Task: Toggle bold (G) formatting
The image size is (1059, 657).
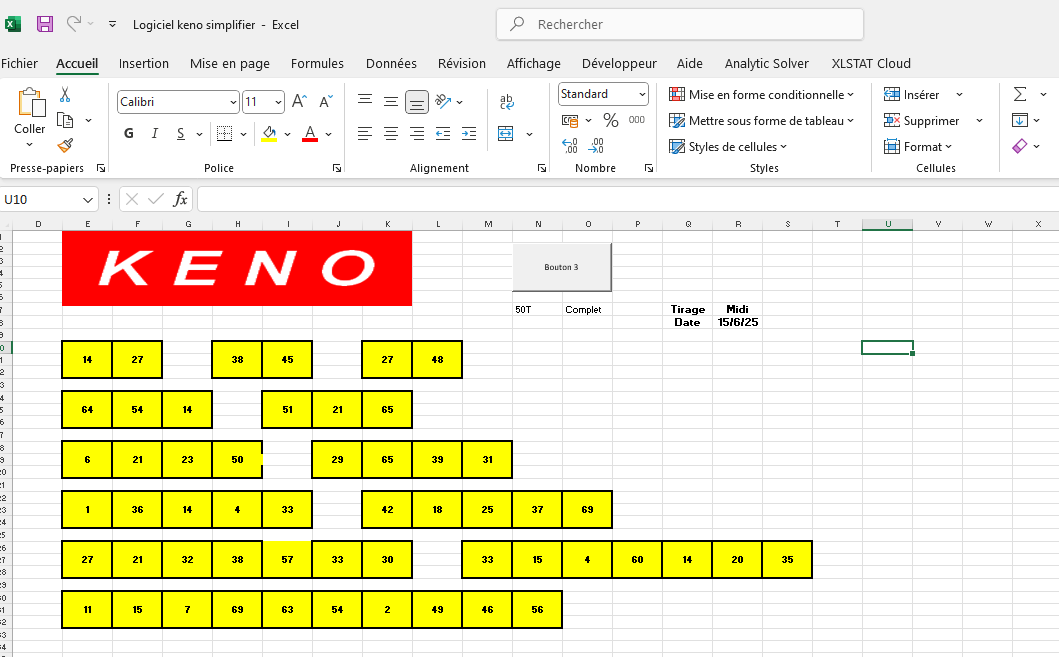Action: tap(128, 134)
